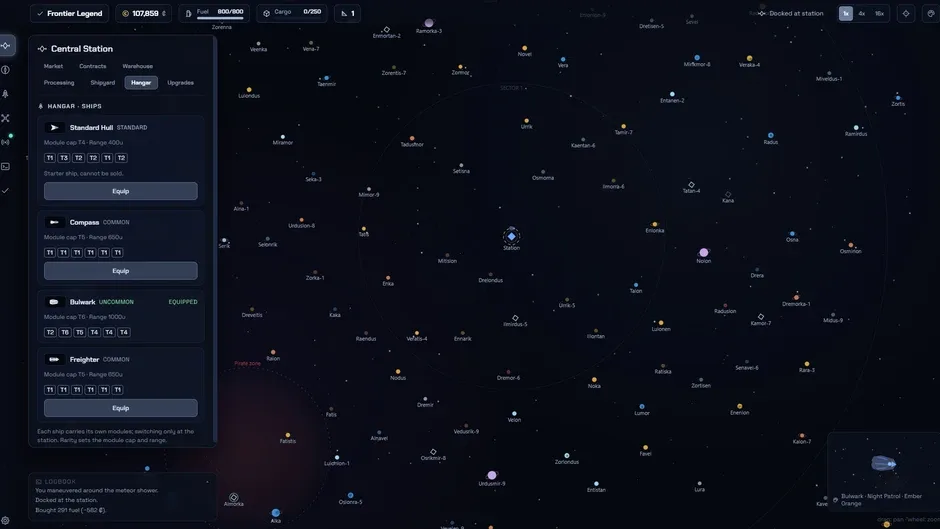Center map on ship crosshair icon
The image size is (940, 529).
tap(906, 13)
